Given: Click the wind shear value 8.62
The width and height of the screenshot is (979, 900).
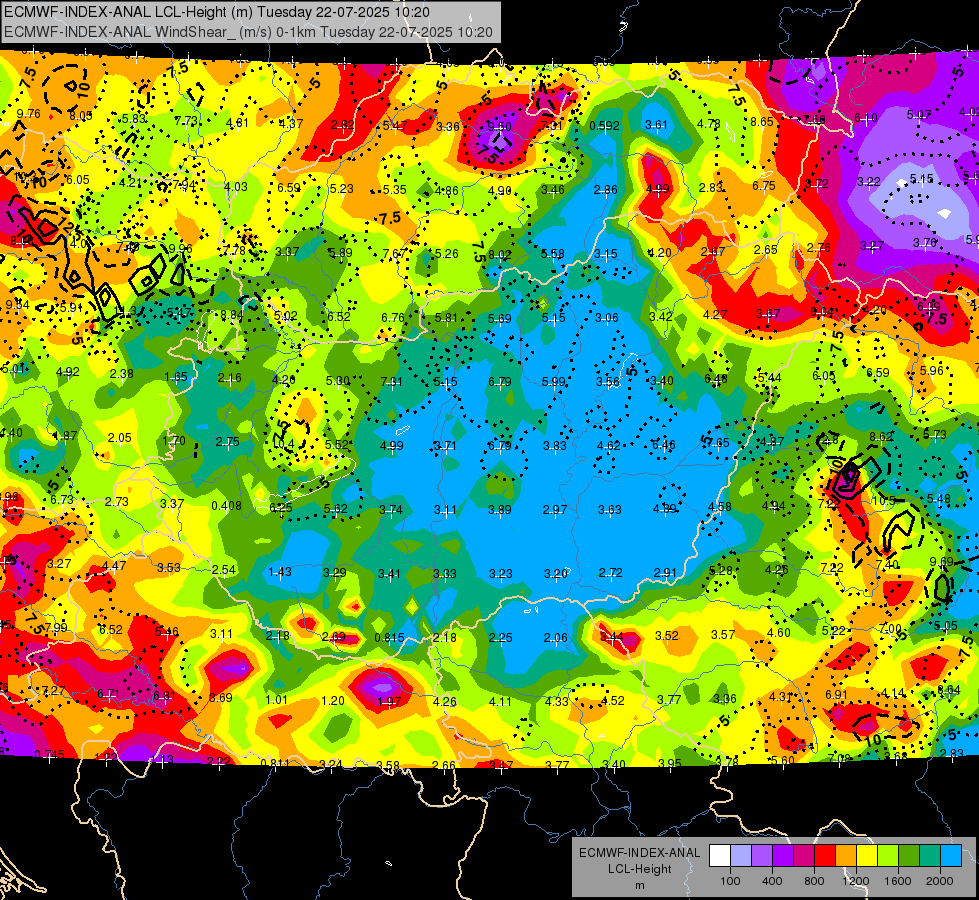Looking at the screenshot, I should tap(881, 437).
